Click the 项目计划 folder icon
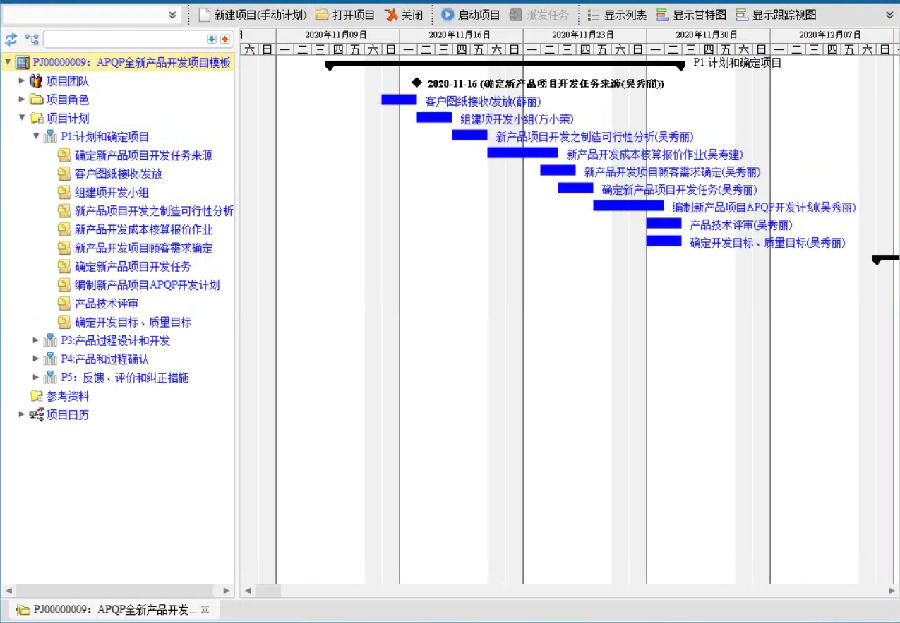Image resolution: width=900 pixels, height=623 pixels. [x=36, y=118]
